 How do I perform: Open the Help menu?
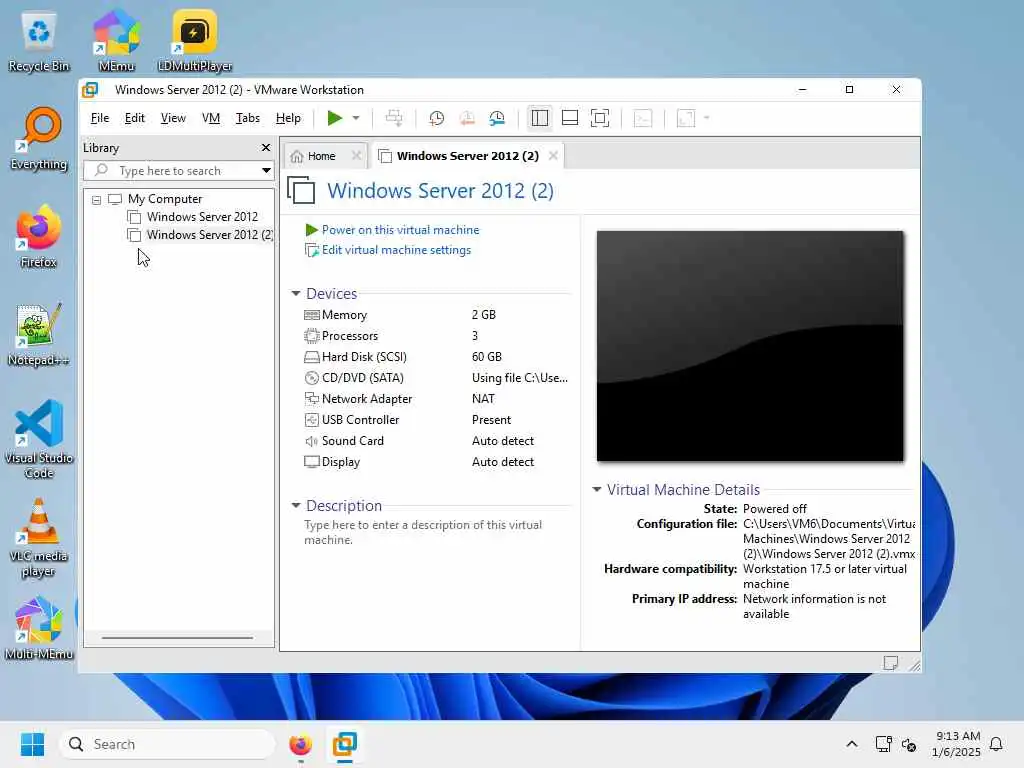[x=288, y=118]
